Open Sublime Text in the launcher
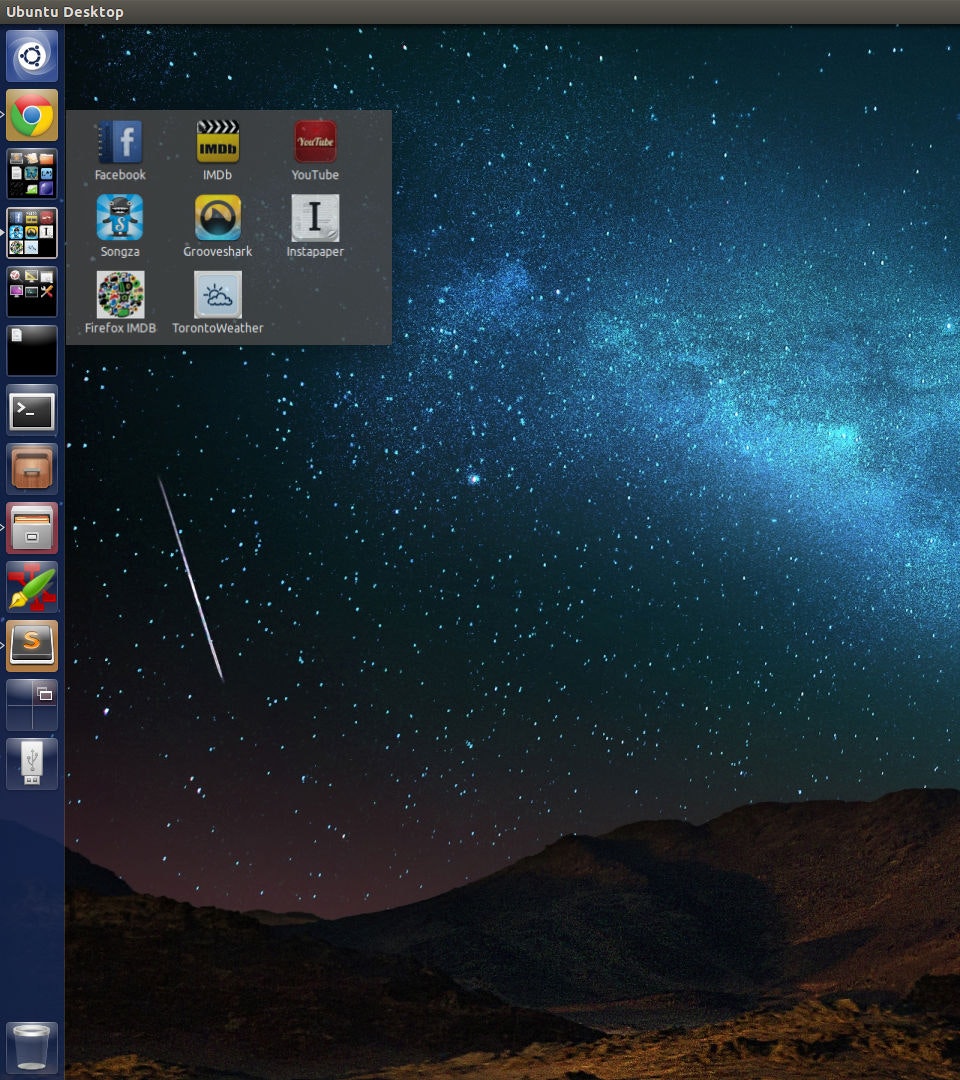The width and height of the screenshot is (960, 1080). coord(31,645)
